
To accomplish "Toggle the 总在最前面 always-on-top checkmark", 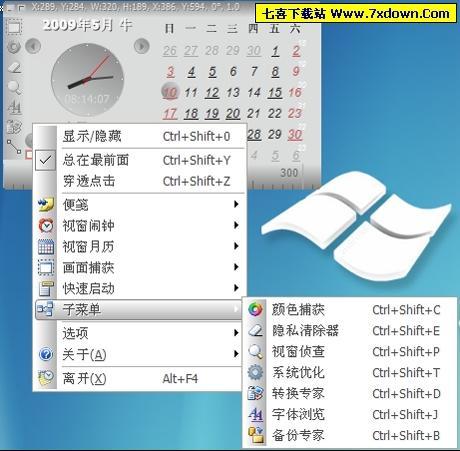I will coord(45,160).
